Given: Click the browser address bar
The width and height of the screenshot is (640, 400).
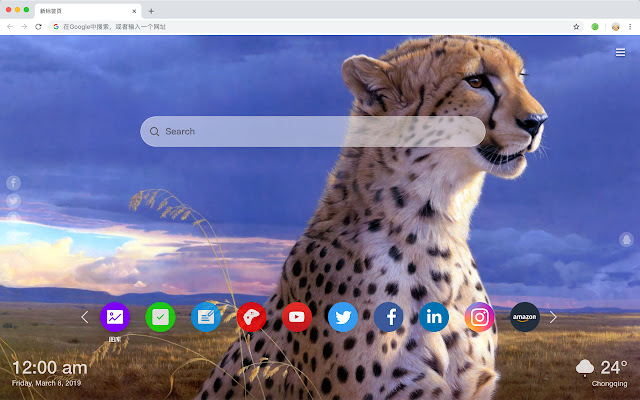Looking at the screenshot, I should 314,27.
